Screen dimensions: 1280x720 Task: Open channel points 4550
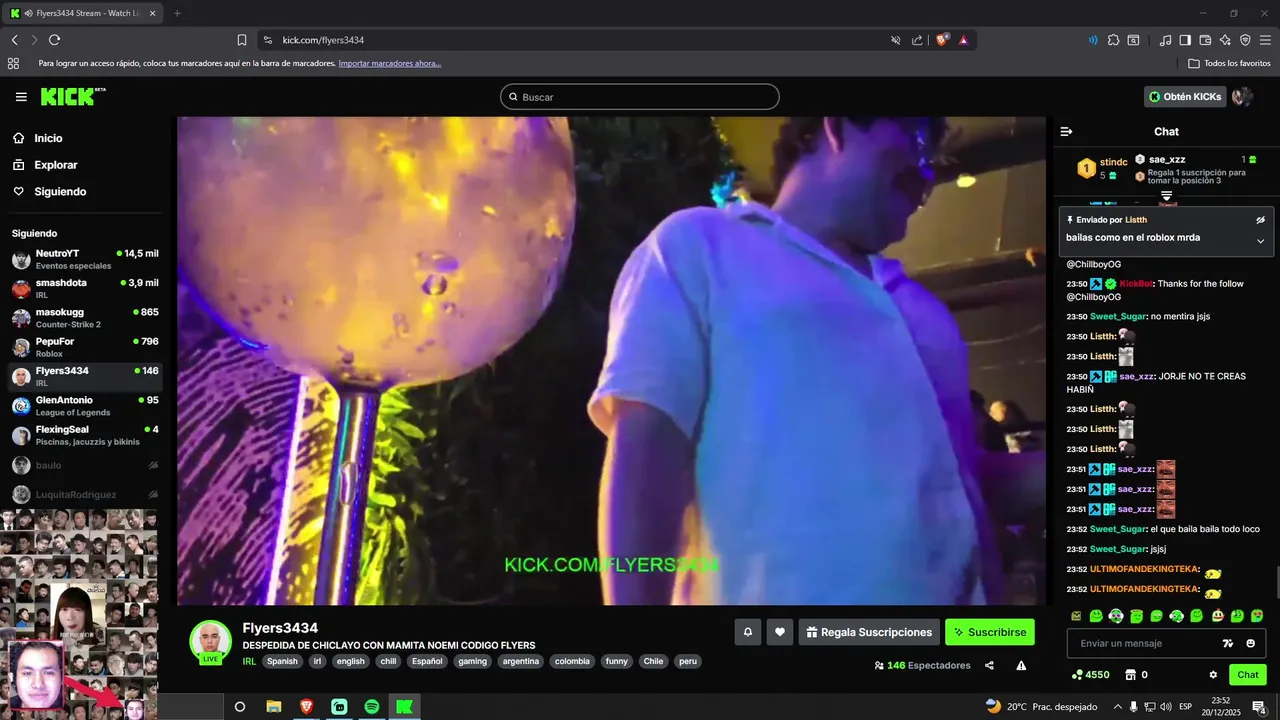point(1090,675)
